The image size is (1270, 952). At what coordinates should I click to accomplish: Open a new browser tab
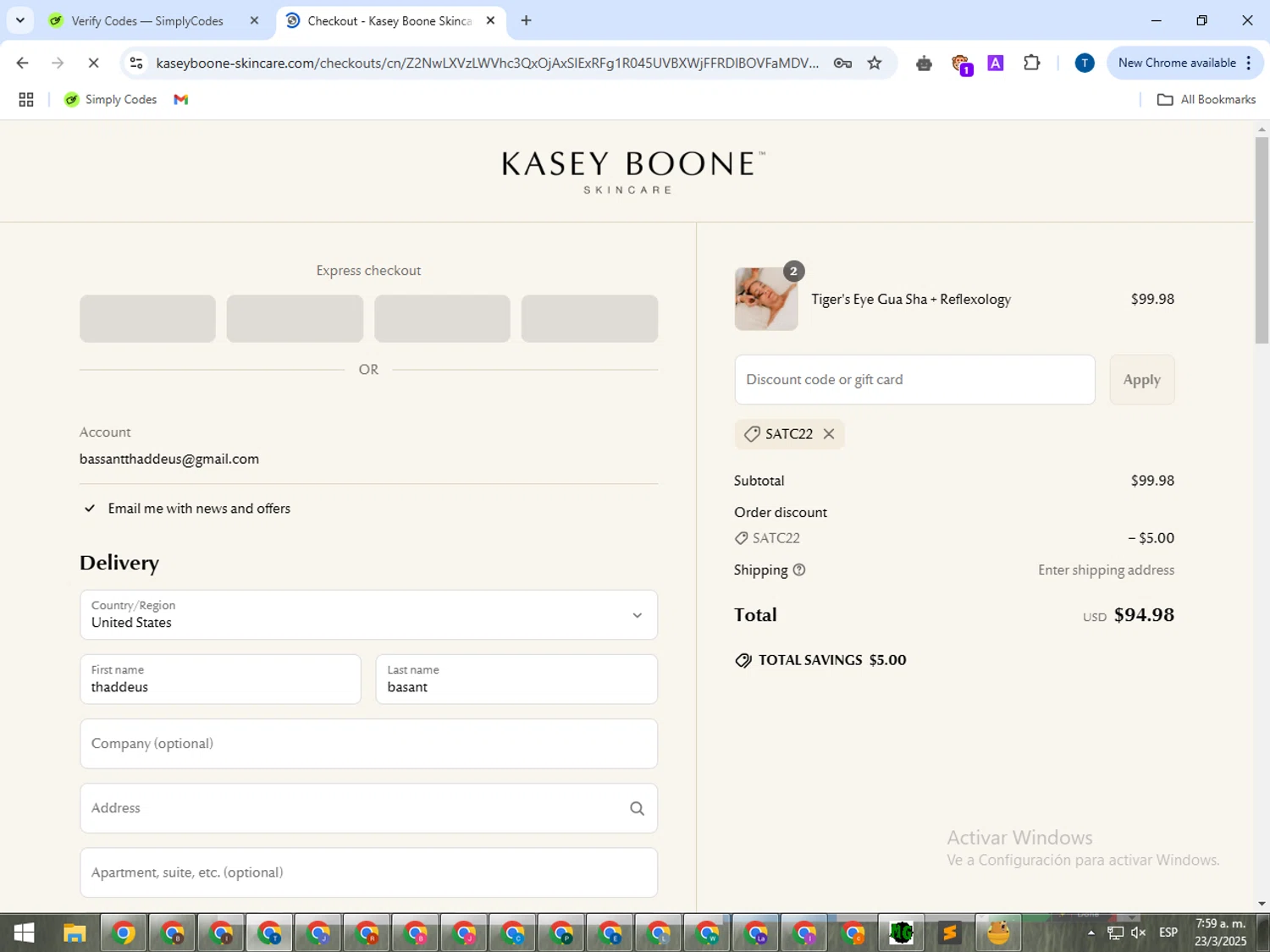(x=526, y=20)
